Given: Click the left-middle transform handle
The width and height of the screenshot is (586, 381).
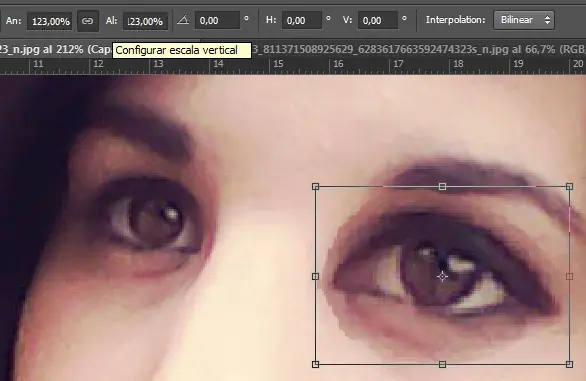Looking at the screenshot, I should pos(315,276).
